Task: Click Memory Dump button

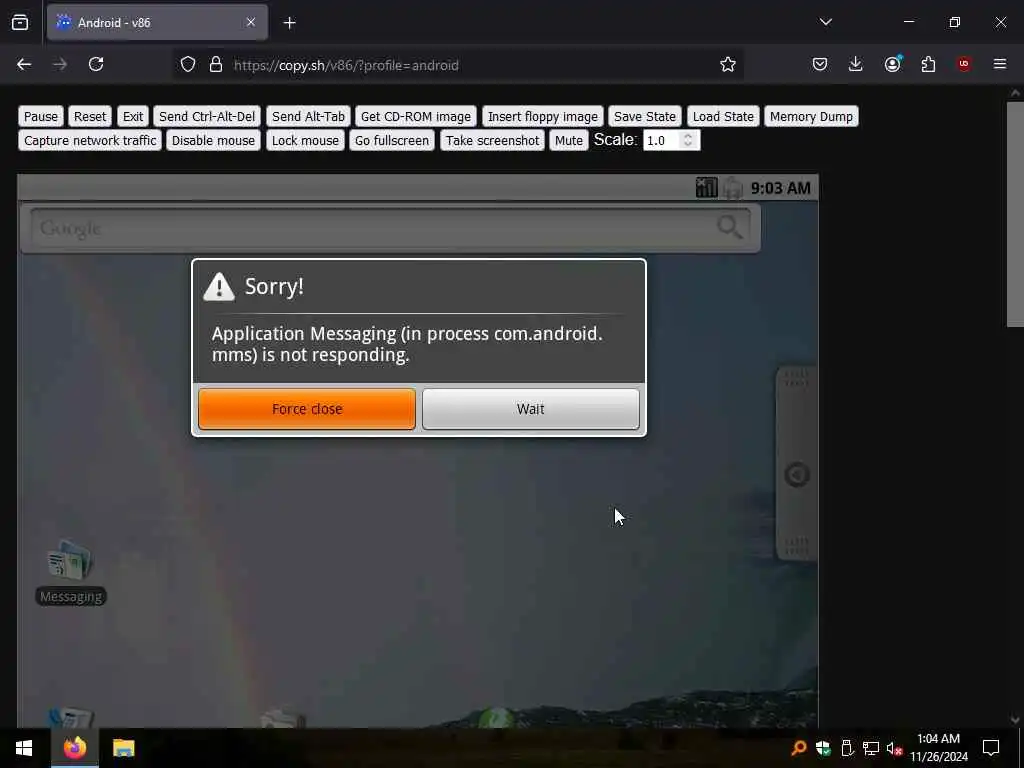Action: pyautogui.click(x=811, y=116)
